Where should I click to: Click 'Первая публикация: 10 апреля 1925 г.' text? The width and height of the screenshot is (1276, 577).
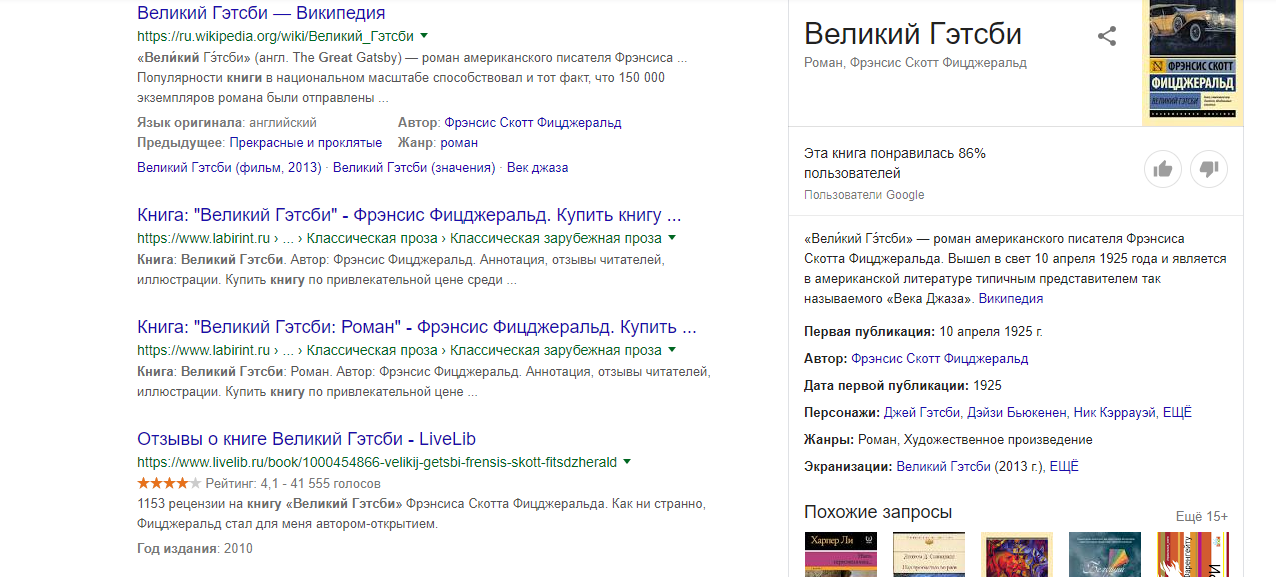coord(923,331)
